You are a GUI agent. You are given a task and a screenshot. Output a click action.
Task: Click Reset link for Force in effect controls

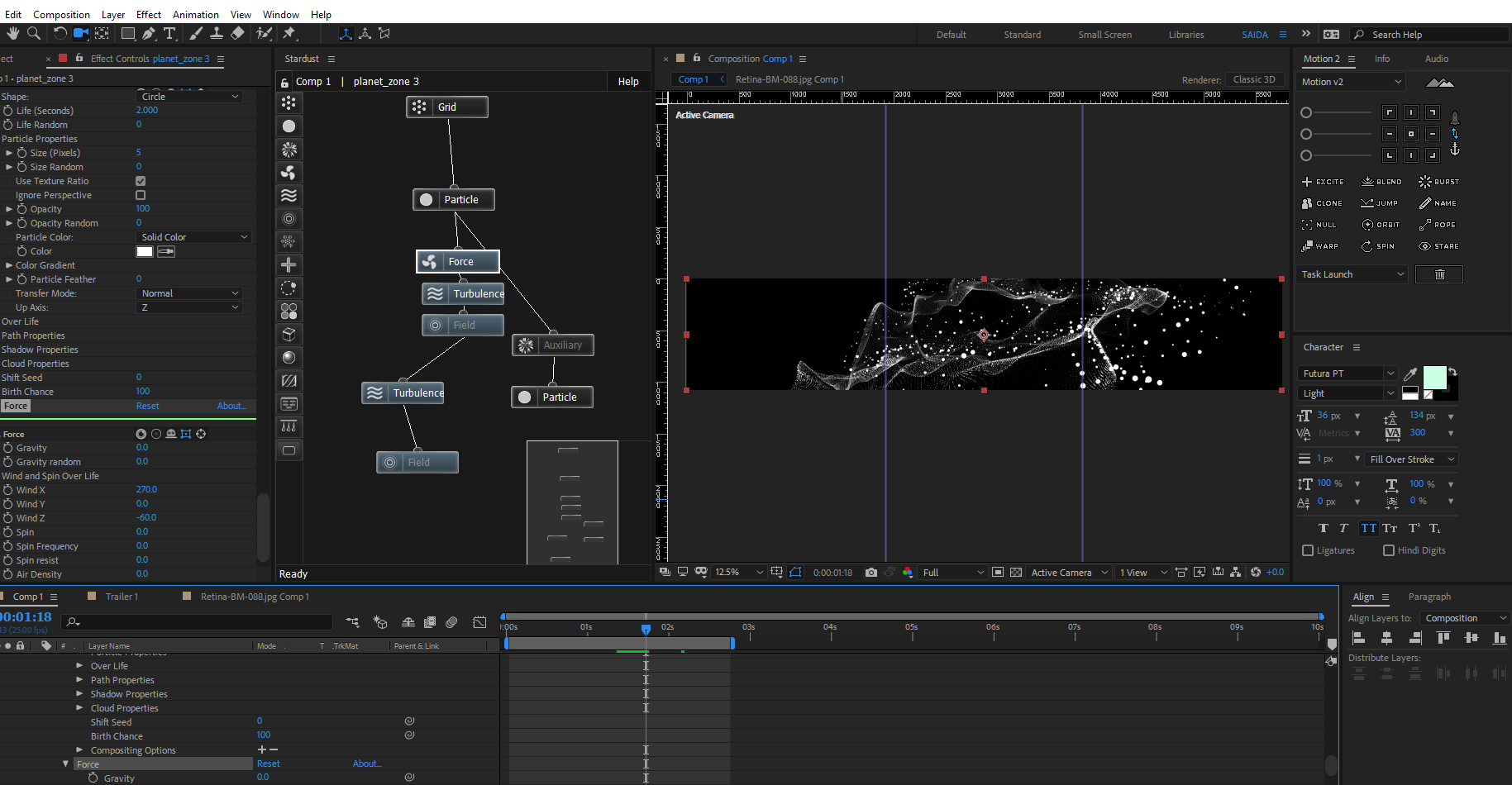click(147, 406)
